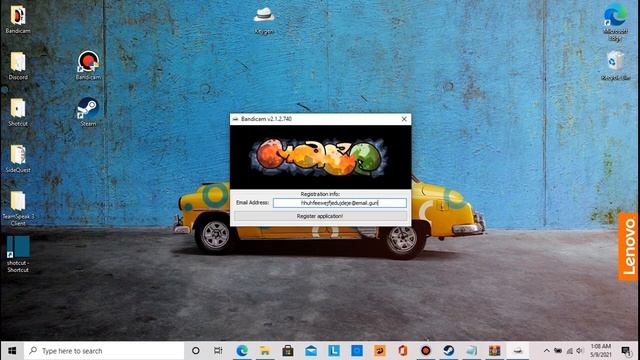The height and width of the screenshot is (360, 640).
Task: Open Microsoft Store from the taskbar
Action: click(x=288, y=351)
